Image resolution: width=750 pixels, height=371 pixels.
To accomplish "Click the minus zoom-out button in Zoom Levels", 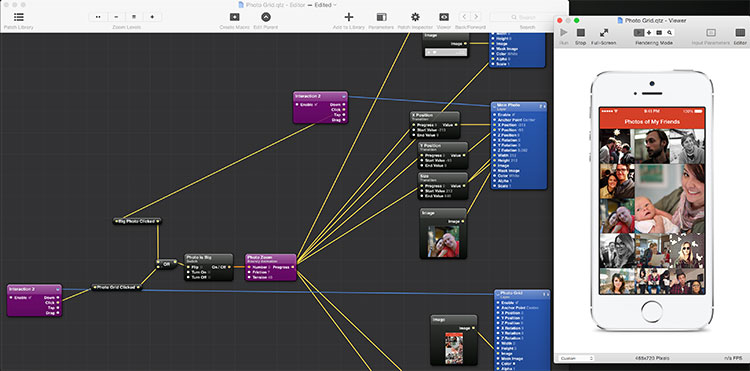I will (116, 17).
